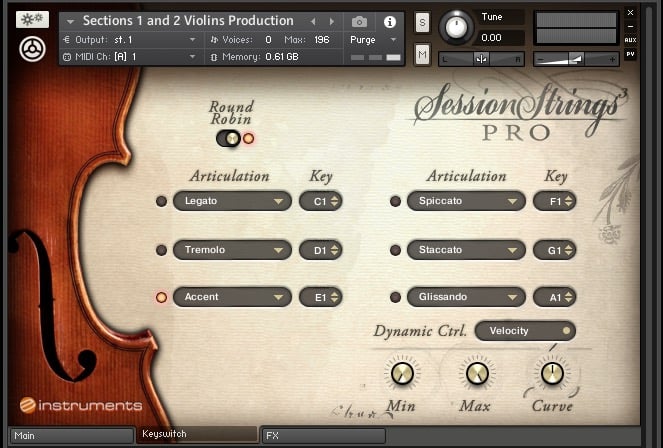Open the Tremolo articulation dropdown
Viewport: 663px width, 448px height.
[x=232, y=250]
